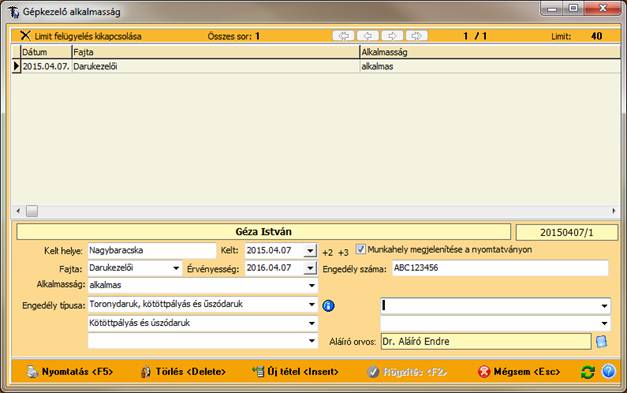Click the row indicator arrow of the 2015.04.07. row
The image size is (627, 393).
(x=16, y=66)
